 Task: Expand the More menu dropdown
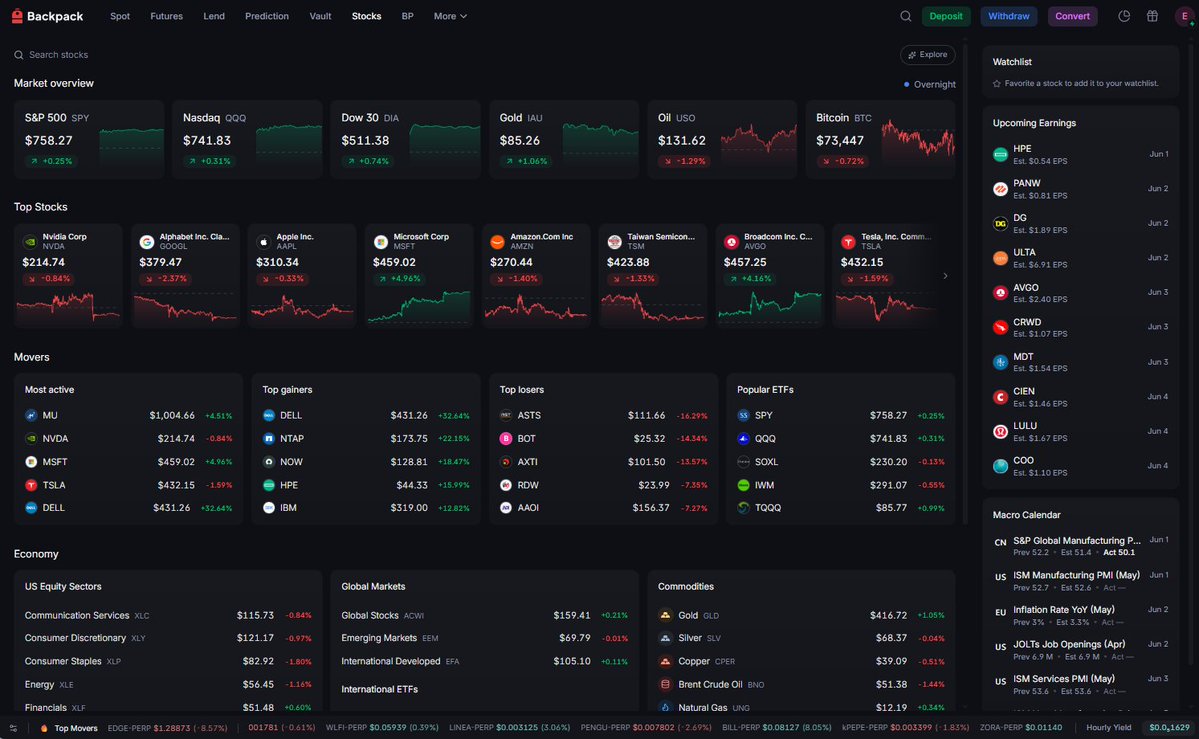(x=450, y=16)
